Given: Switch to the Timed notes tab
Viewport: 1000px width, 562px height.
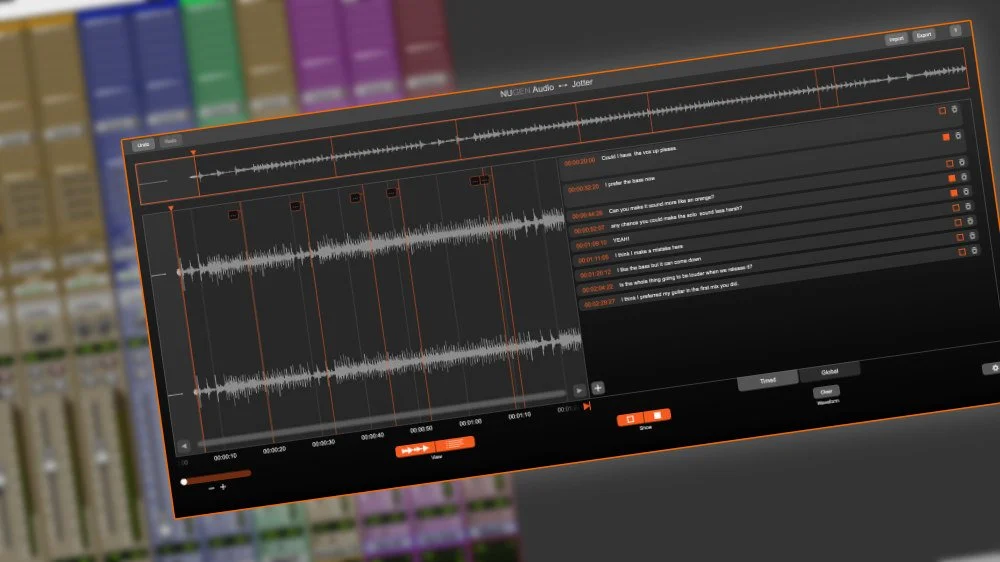Looking at the screenshot, I should [768, 381].
